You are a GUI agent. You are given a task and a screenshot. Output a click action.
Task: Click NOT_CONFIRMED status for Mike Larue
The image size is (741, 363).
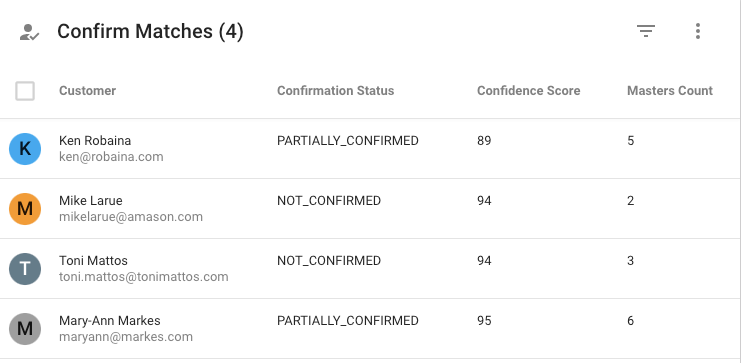[x=329, y=201]
